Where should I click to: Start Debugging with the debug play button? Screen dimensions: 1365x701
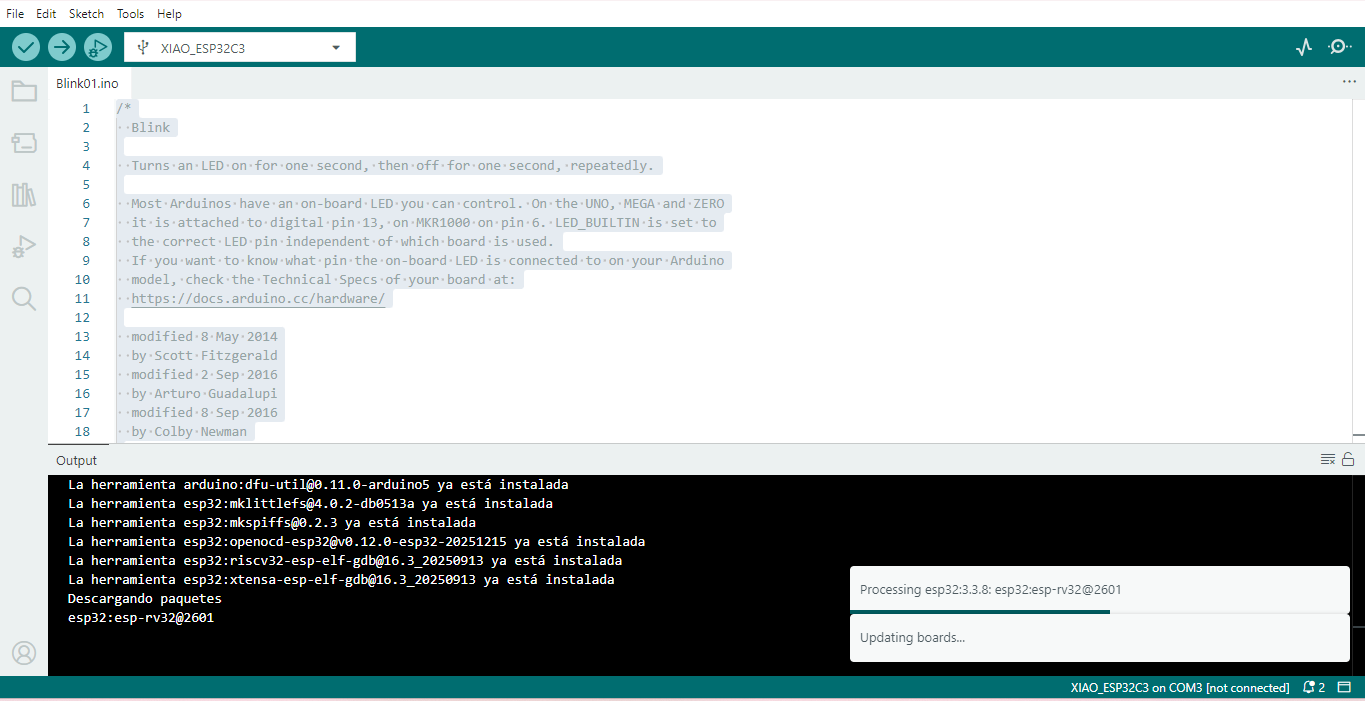[x=98, y=47]
